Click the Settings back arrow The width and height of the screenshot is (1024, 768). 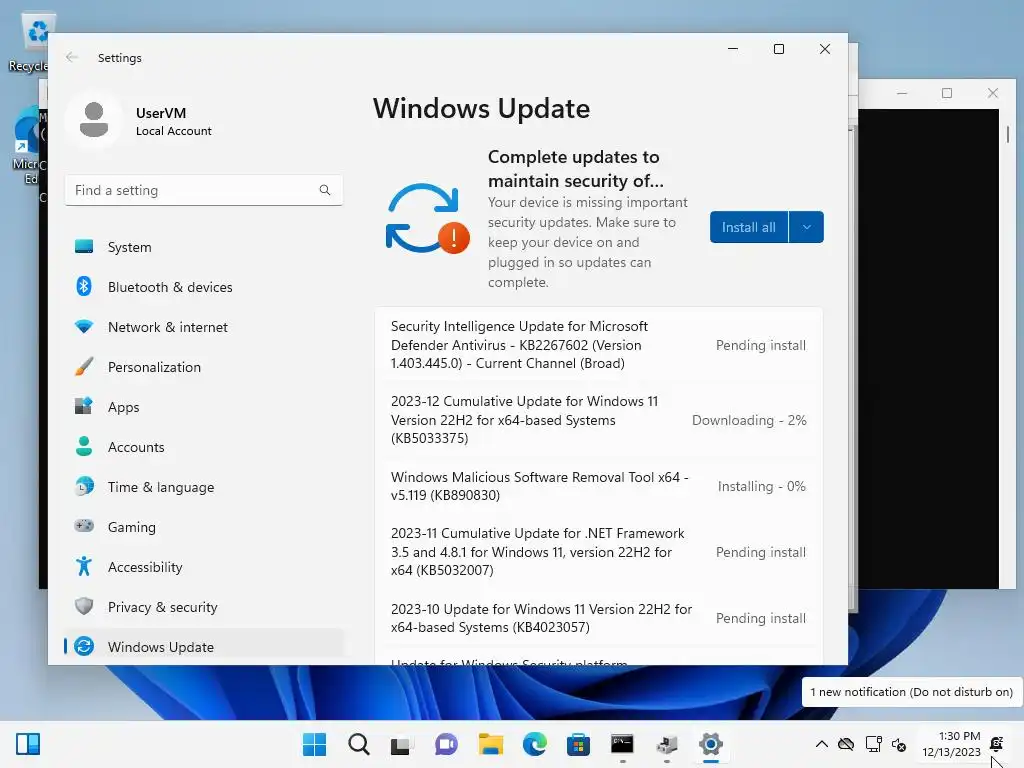pyautogui.click(x=72, y=57)
